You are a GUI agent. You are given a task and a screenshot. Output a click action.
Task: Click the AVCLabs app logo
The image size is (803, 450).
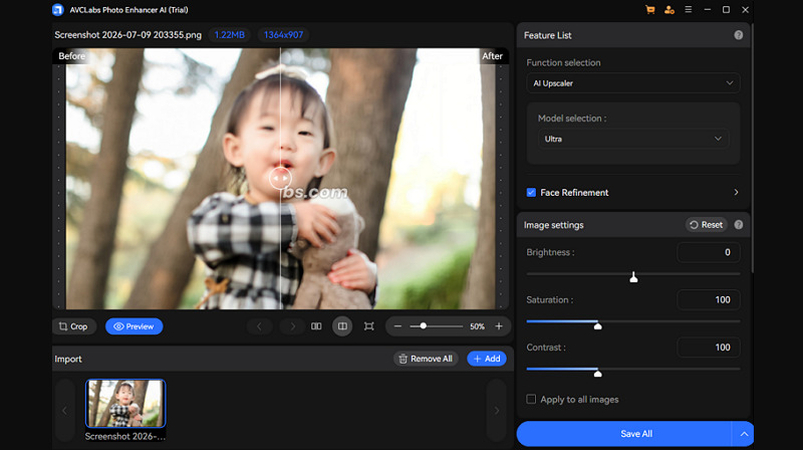pyautogui.click(x=58, y=10)
